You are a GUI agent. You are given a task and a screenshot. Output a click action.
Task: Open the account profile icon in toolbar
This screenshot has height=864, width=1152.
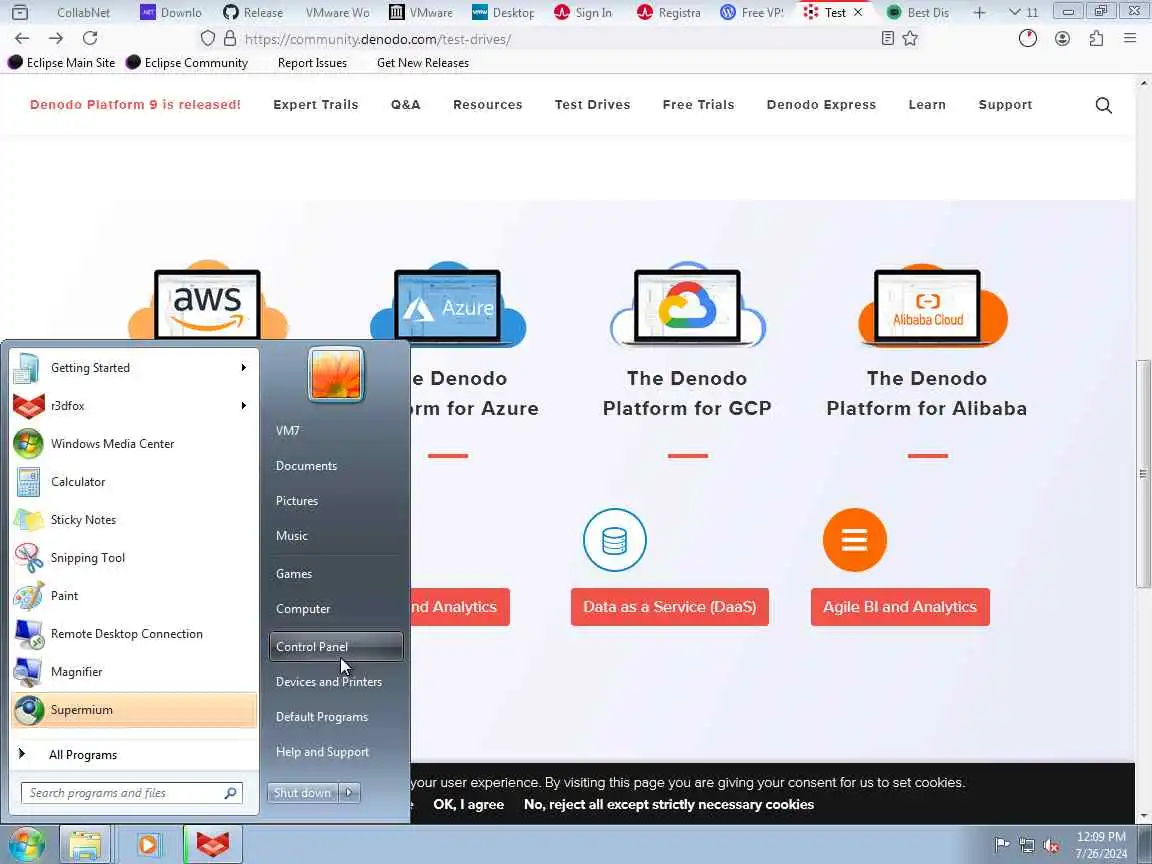click(x=1062, y=38)
